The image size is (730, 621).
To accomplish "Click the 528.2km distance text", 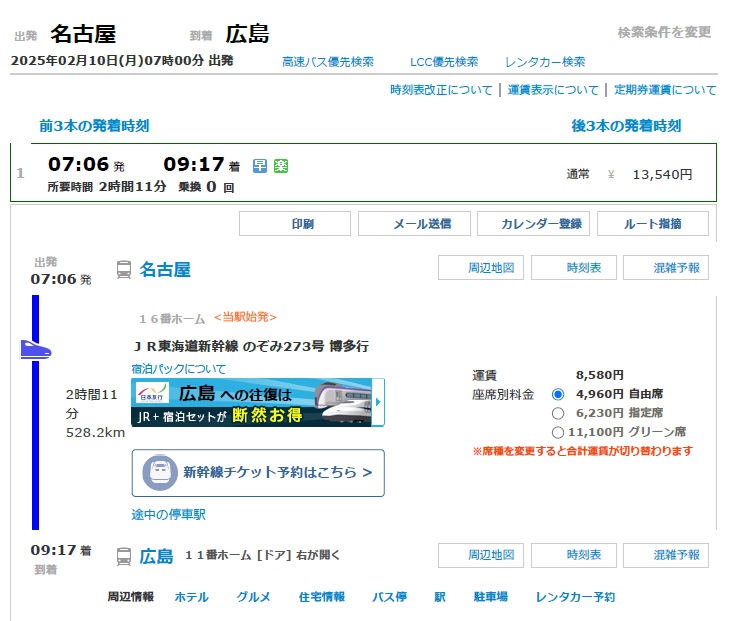I will pyautogui.click(x=95, y=432).
